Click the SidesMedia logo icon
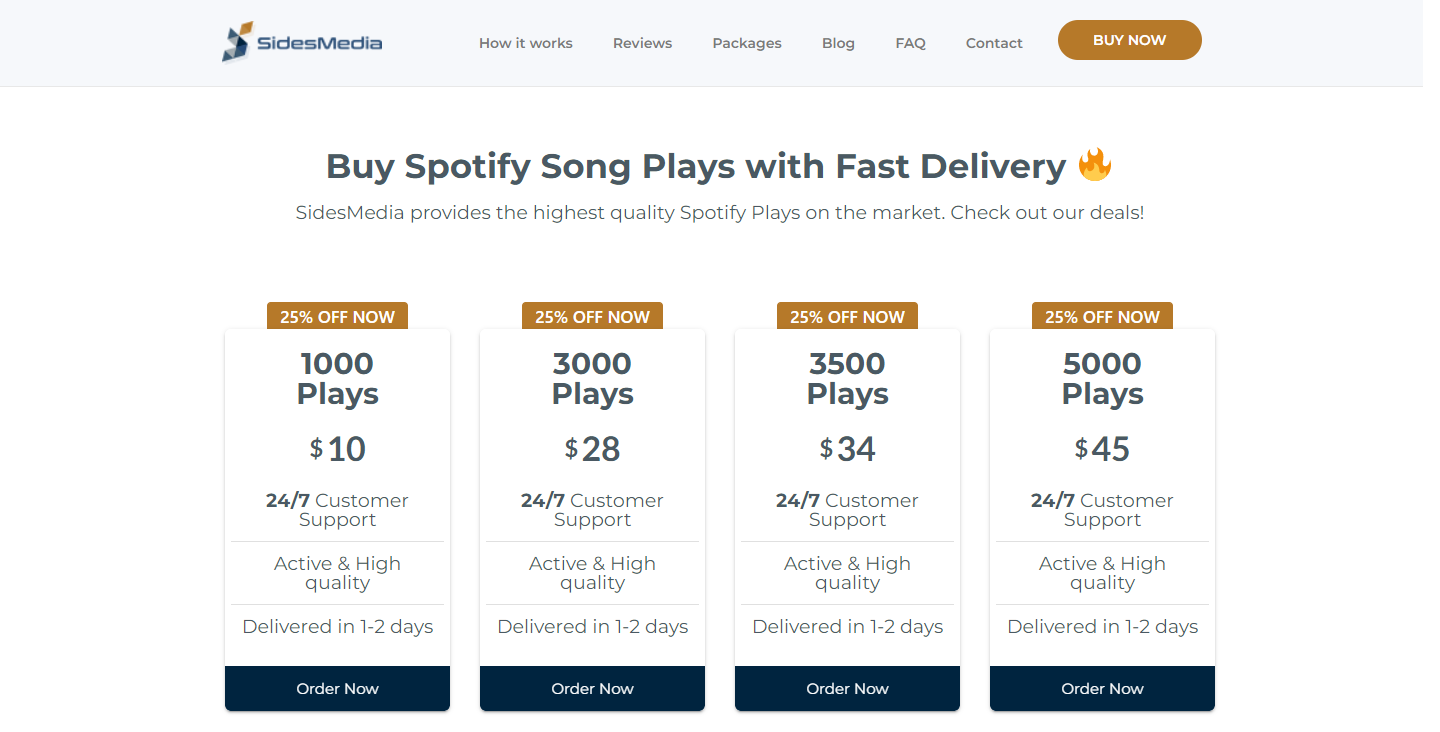Viewport: 1440px width, 732px height. 237,42
